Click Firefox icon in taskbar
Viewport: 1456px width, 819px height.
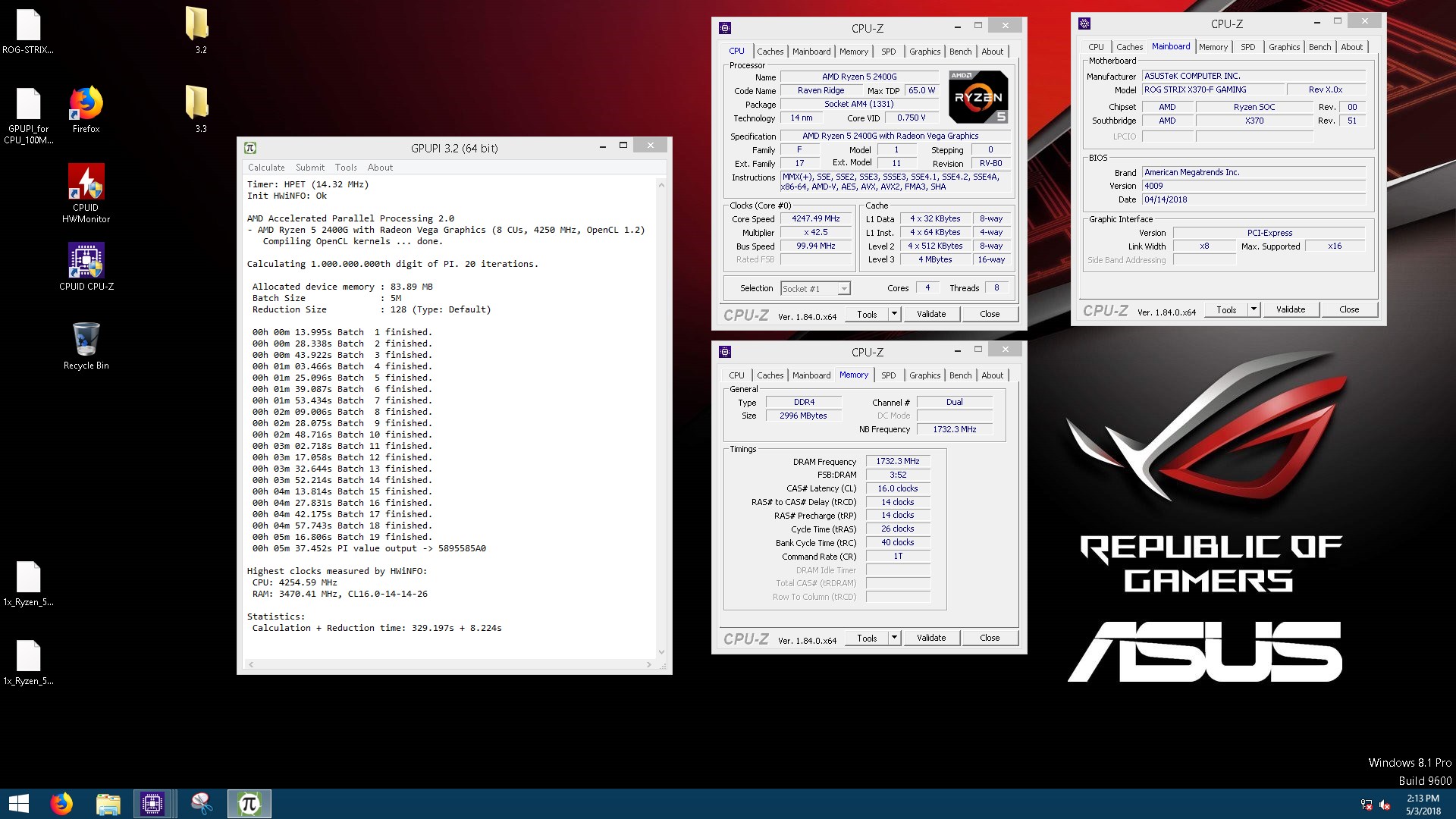click(x=61, y=804)
